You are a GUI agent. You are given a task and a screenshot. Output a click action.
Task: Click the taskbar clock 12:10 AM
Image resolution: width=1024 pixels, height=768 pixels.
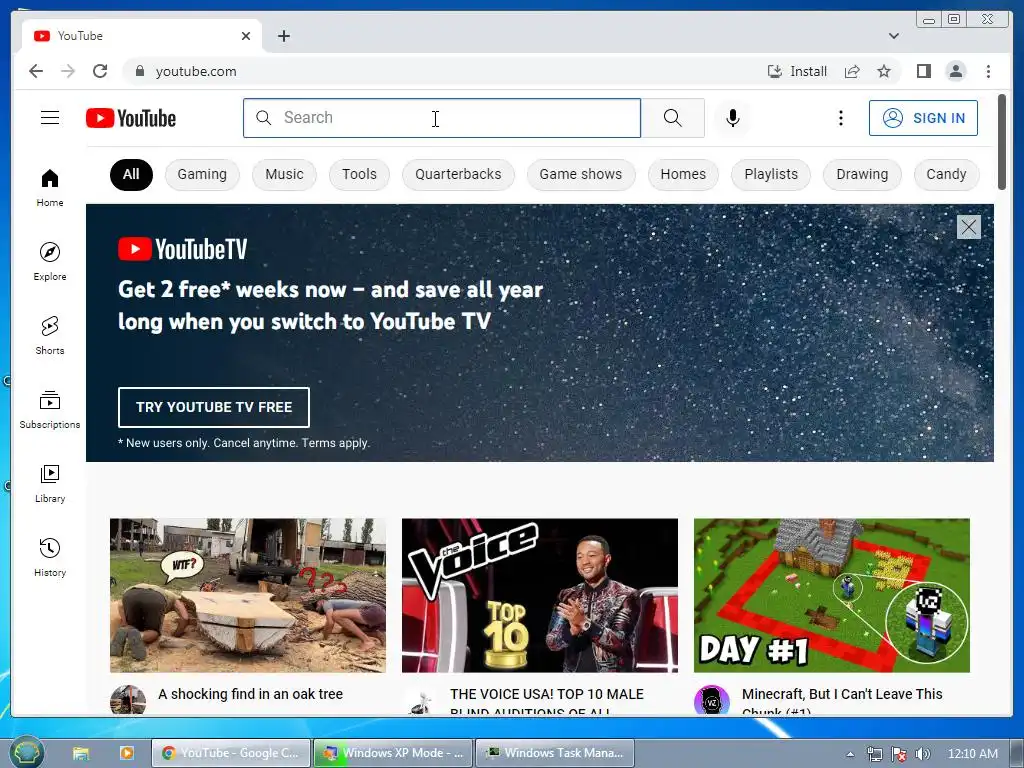(972, 754)
